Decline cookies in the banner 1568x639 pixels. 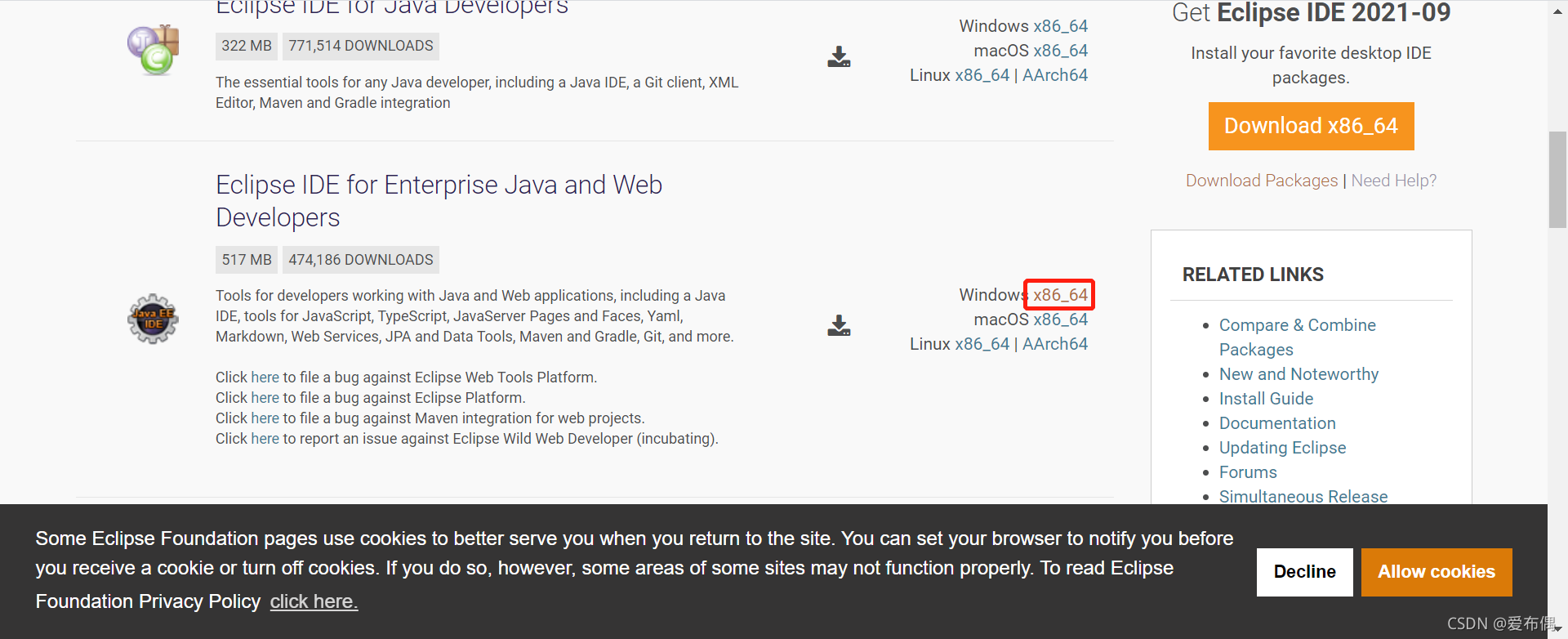pyautogui.click(x=1304, y=572)
